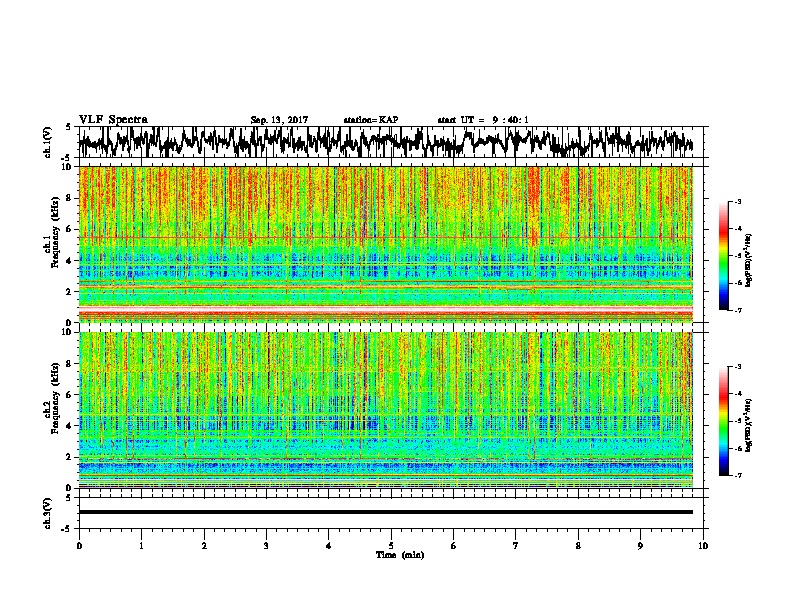Click time axis tick label "6"
Viewport: 792px width, 612px height.
tap(453, 546)
